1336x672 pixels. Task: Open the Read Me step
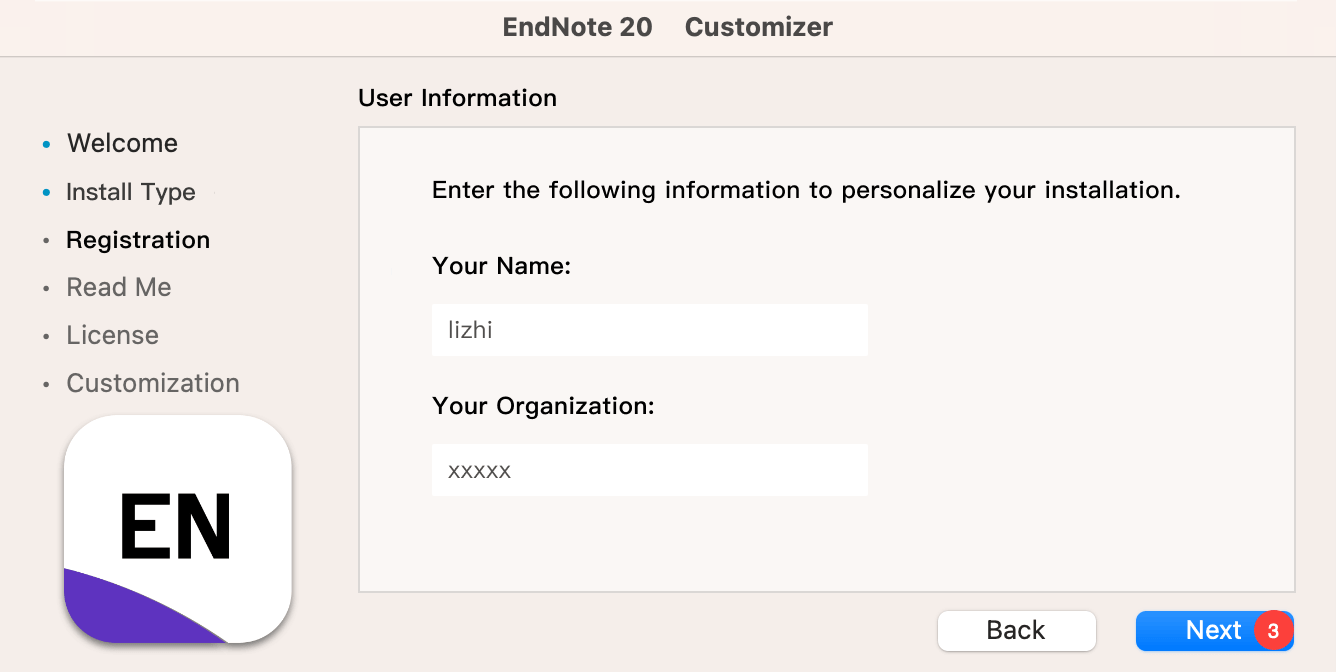(x=118, y=288)
